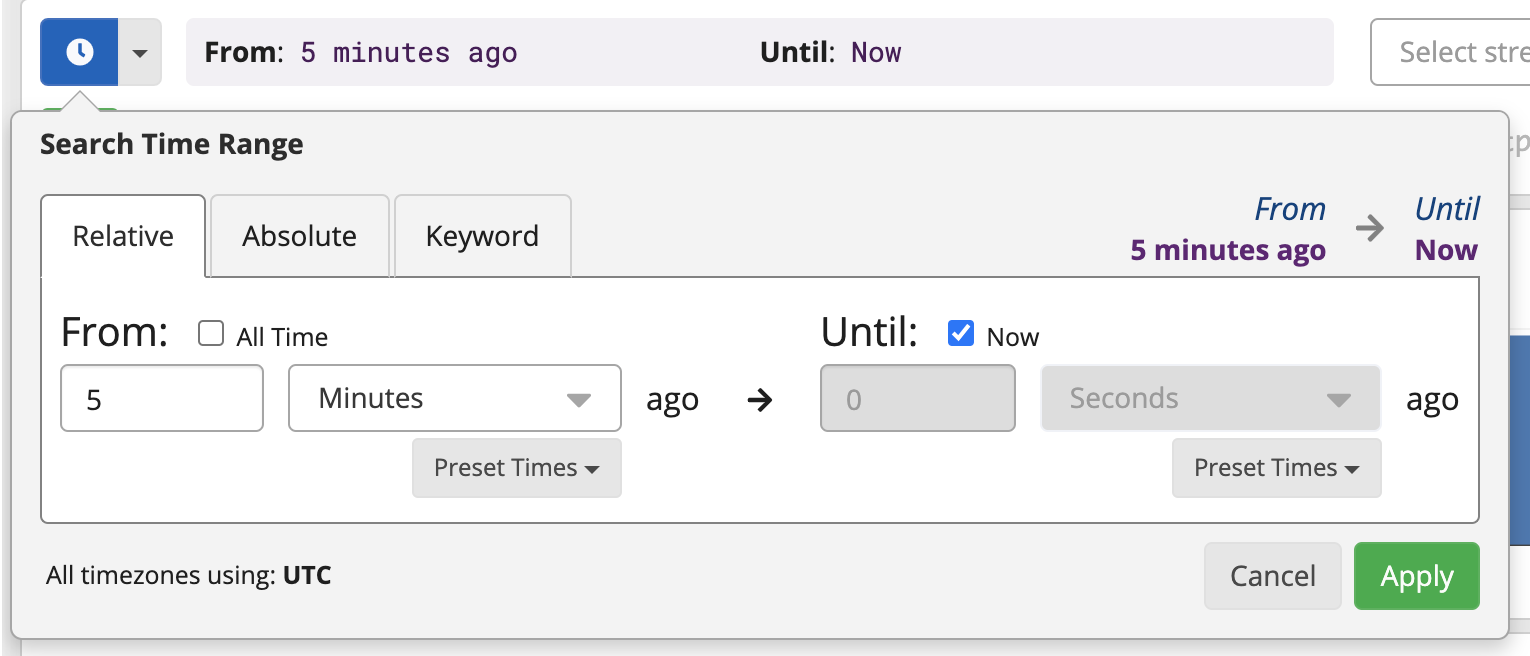This screenshot has height=656, width=1530.
Task: Switch to the Keyword tab
Action: tap(482, 236)
